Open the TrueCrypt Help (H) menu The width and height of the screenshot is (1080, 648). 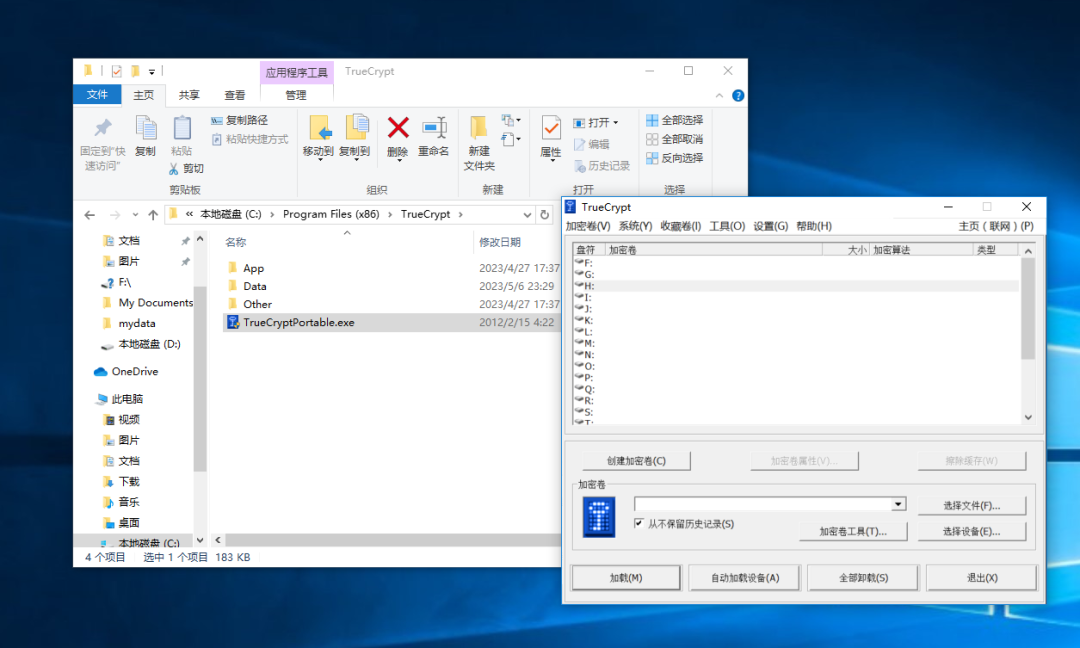(813, 226)
